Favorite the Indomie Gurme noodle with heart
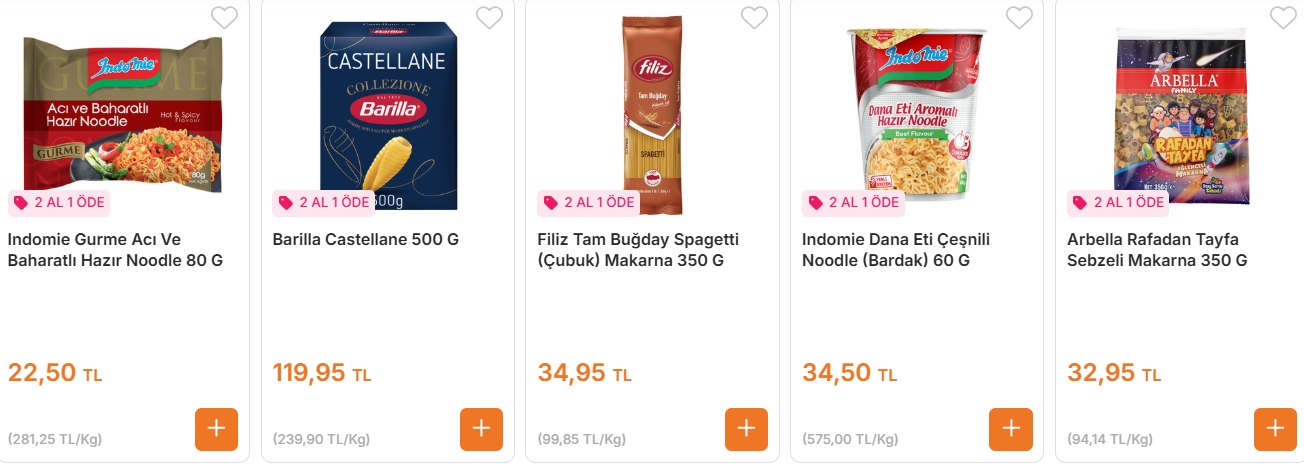 (225, 18)
